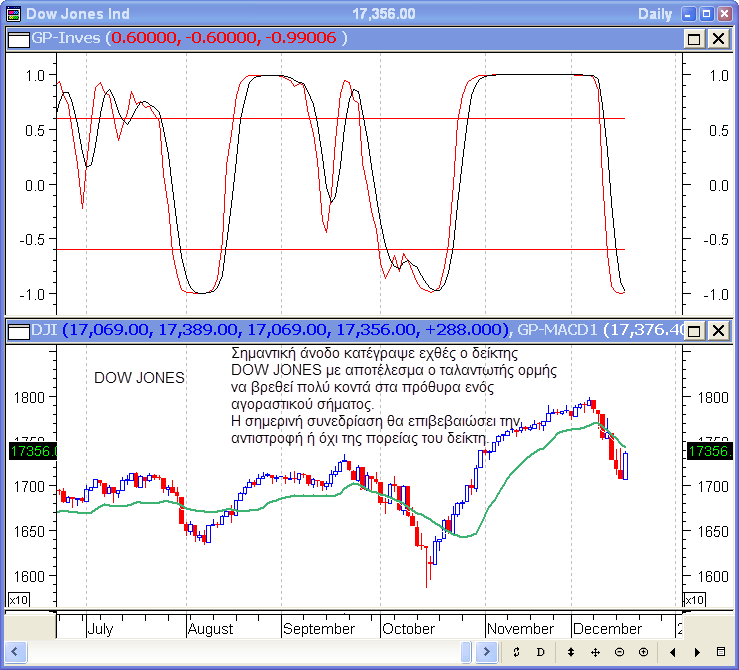Image resolution: width=739 pixels, height=670 pixels.
Task: Open the GP-Inves pane menu icon
Action: 17,38
